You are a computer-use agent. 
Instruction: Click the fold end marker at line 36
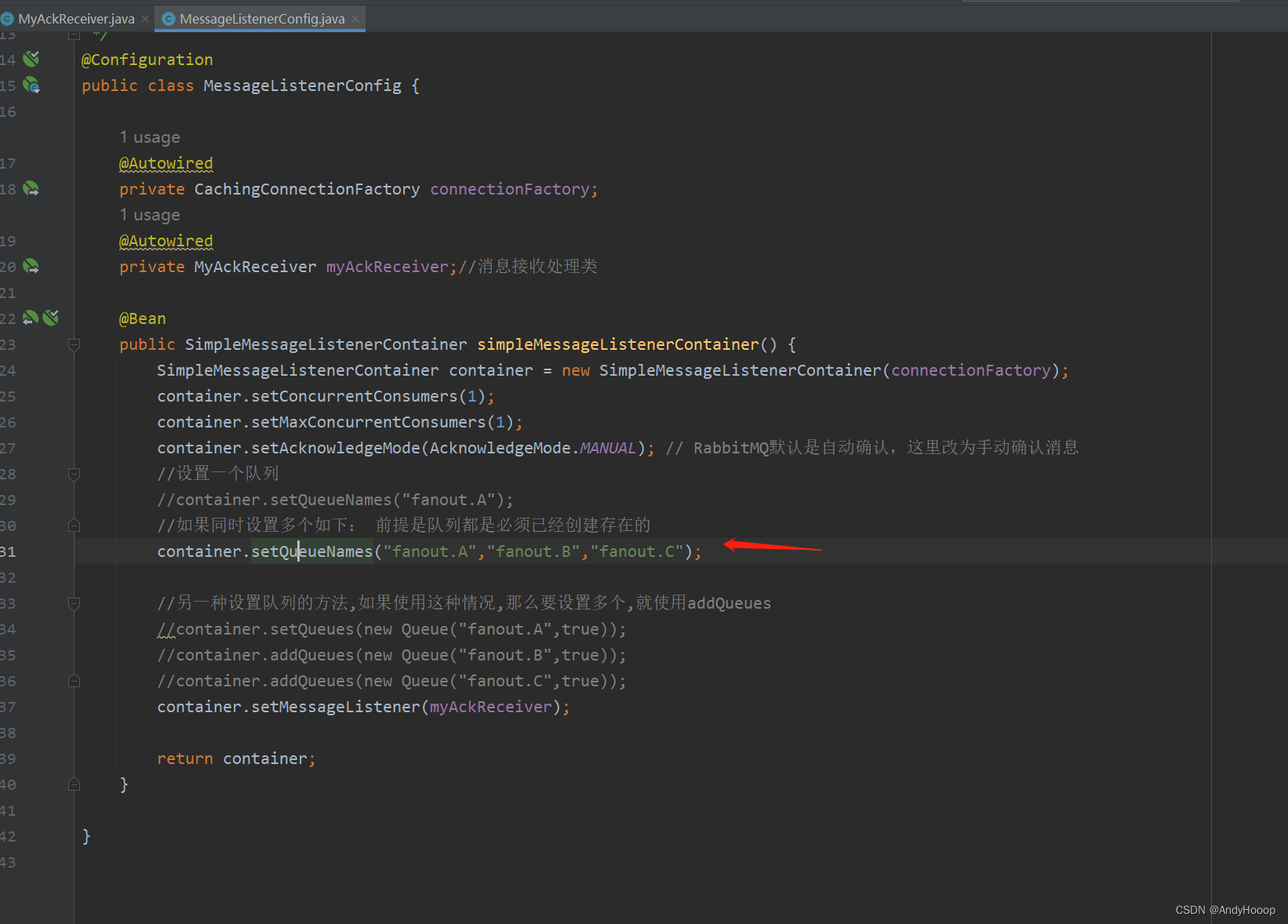point(74,681)
